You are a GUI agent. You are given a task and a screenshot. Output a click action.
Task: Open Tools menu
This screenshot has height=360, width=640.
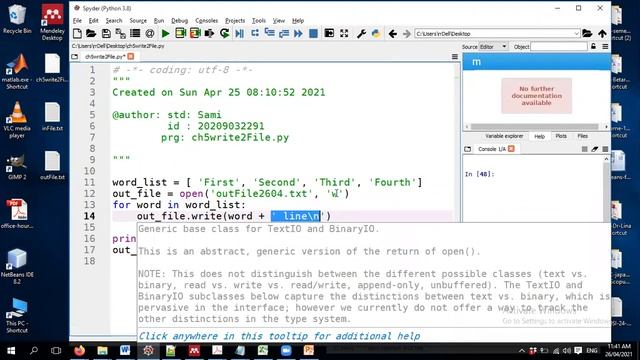pos(258,20)
